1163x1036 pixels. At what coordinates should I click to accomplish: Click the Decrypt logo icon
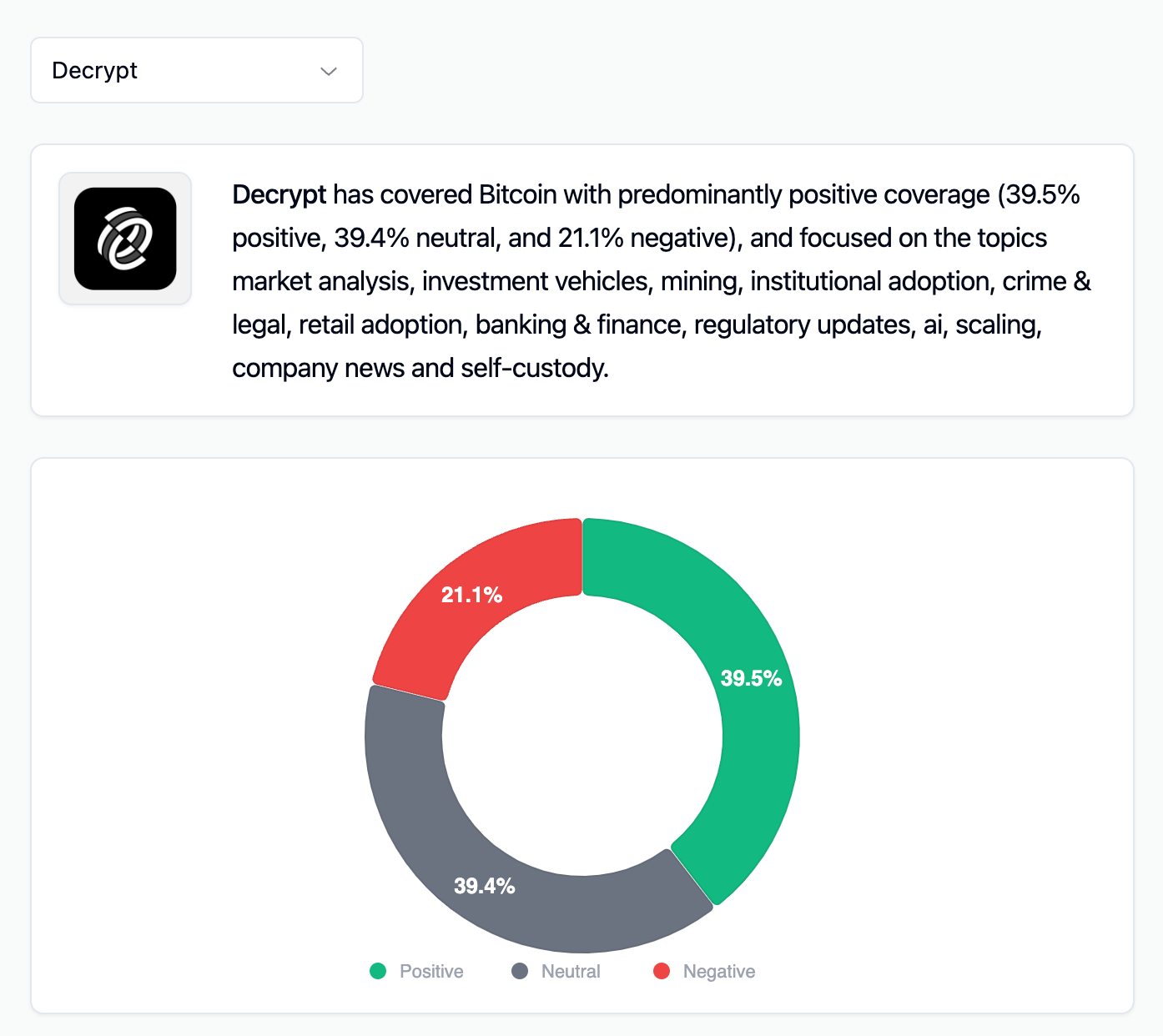pyautogui.click(x=125, y=239)
